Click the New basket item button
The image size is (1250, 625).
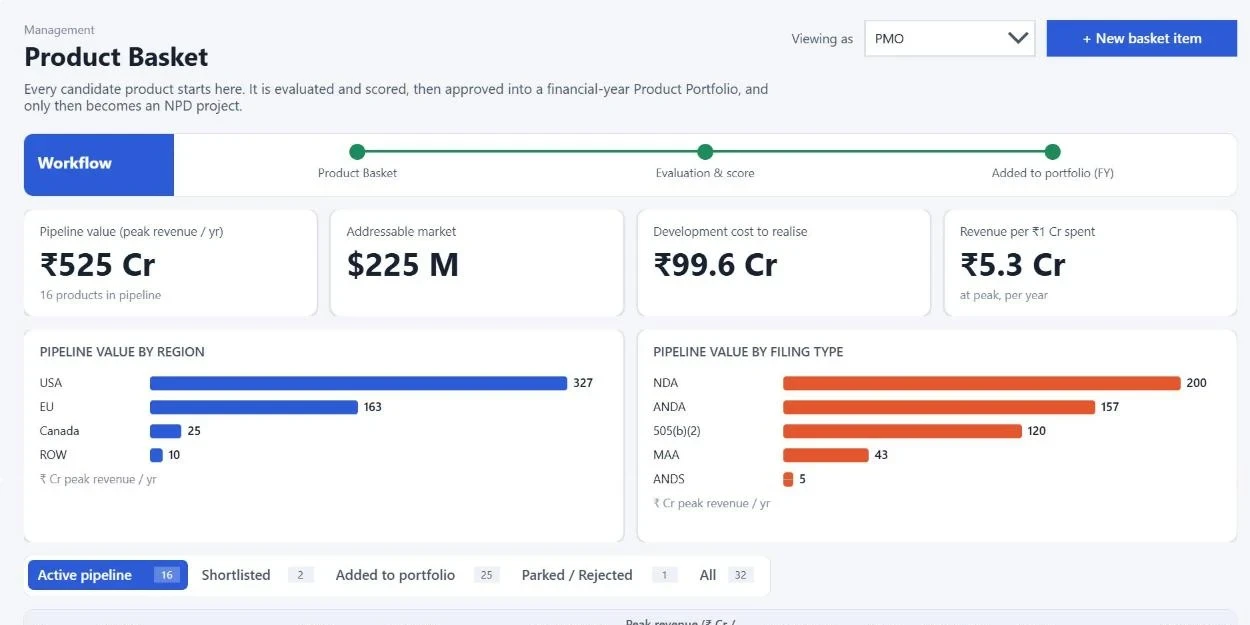point(1142,39)
